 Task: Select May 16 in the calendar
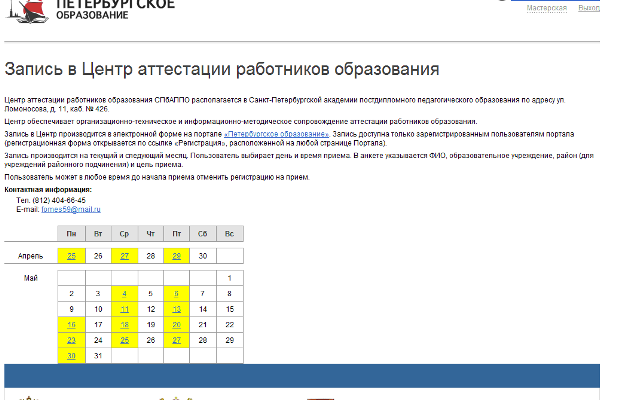72,325
